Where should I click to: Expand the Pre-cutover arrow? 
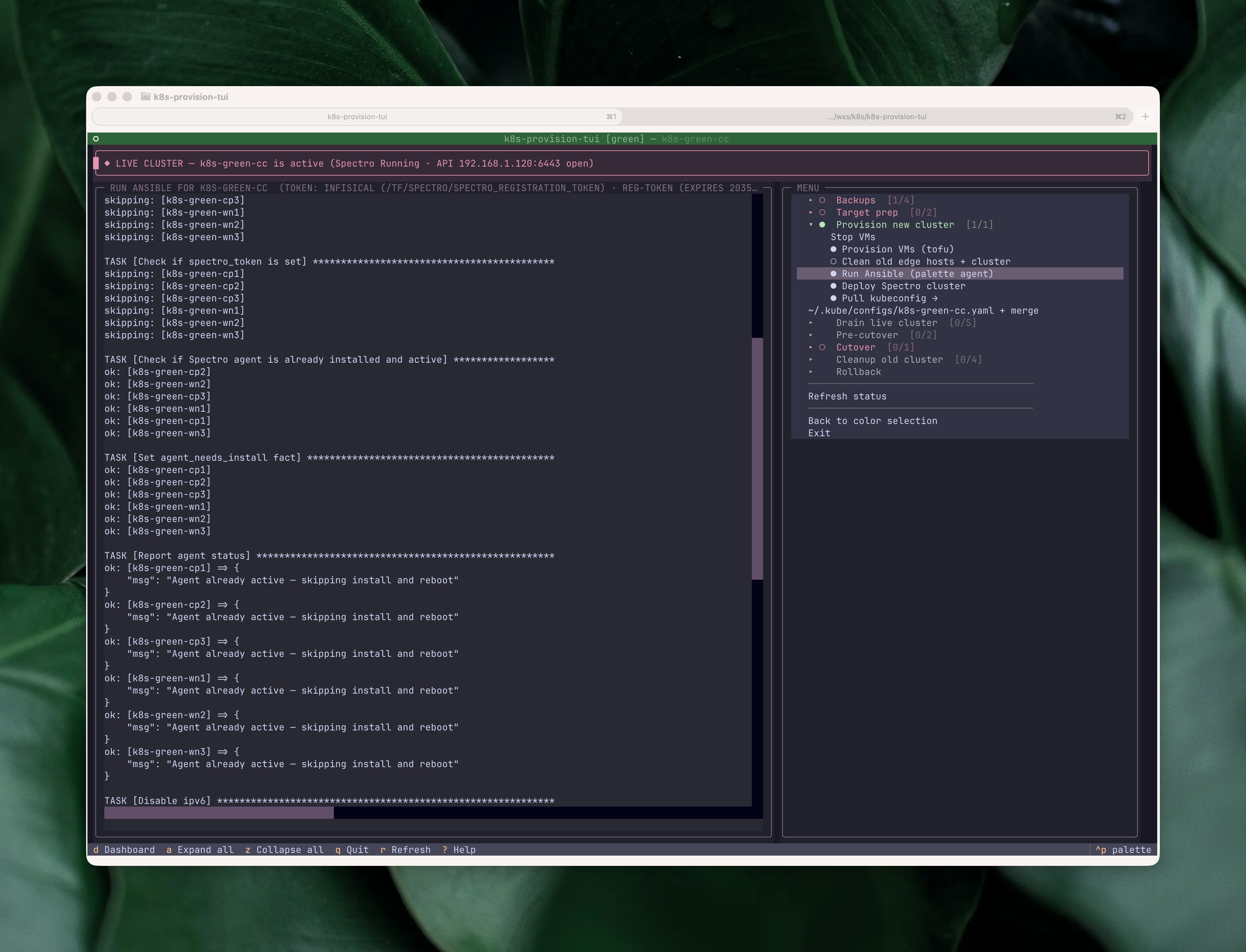[811, 335]
